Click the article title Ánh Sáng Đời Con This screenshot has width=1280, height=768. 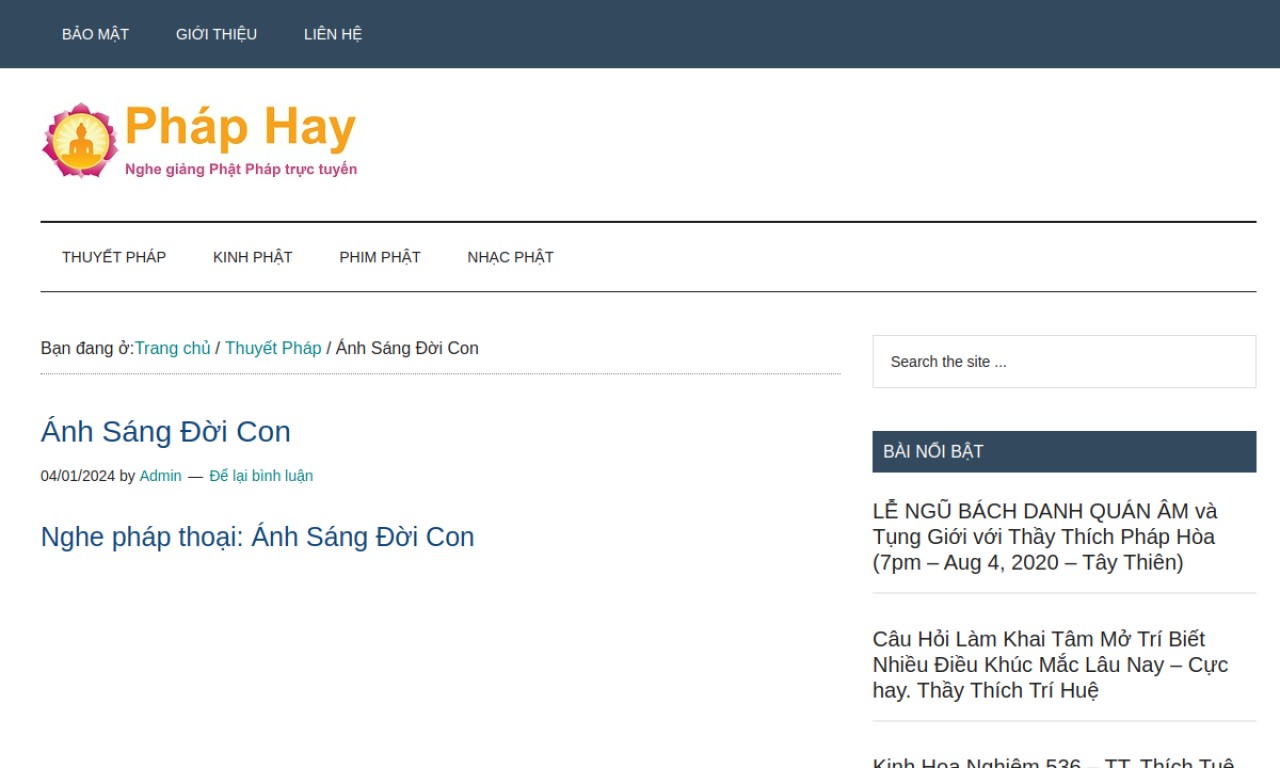point(166,432)
